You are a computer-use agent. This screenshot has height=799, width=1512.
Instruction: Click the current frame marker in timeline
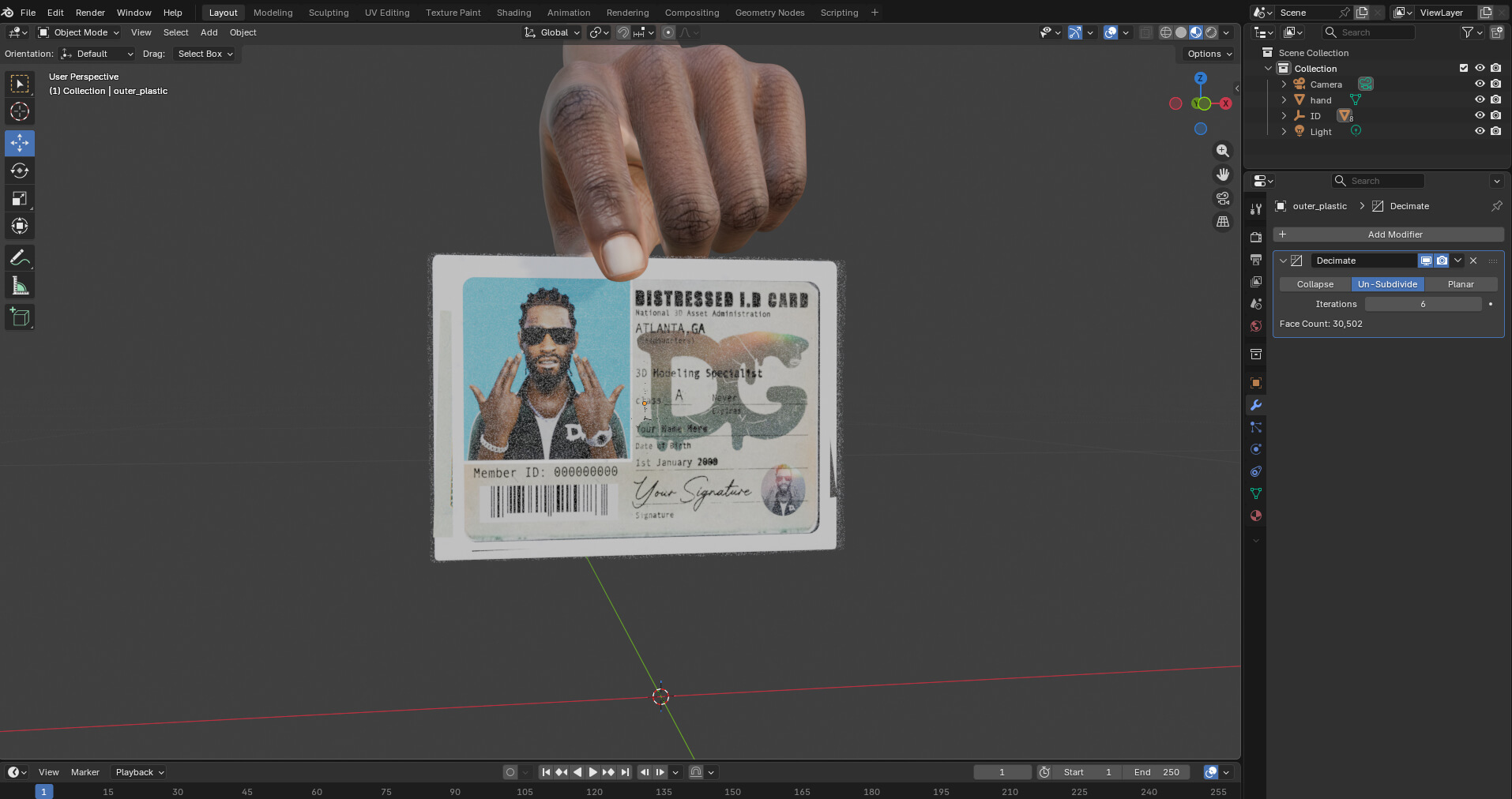(43, 791)
